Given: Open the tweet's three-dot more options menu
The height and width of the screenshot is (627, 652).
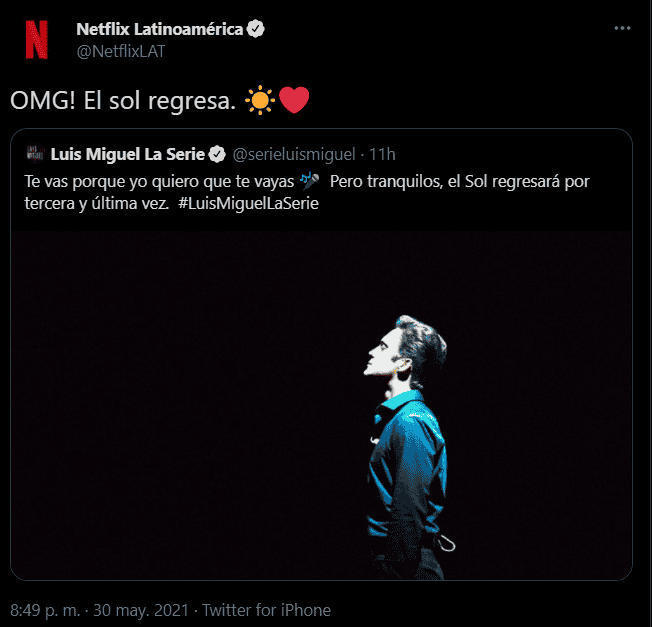Looking at the screenshot, I should 622,30.
